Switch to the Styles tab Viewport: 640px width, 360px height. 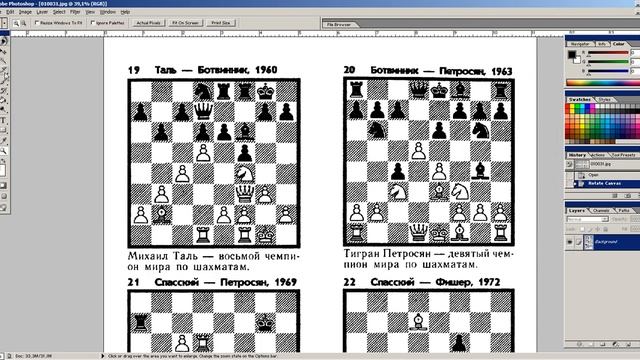(x=604, y=100)
